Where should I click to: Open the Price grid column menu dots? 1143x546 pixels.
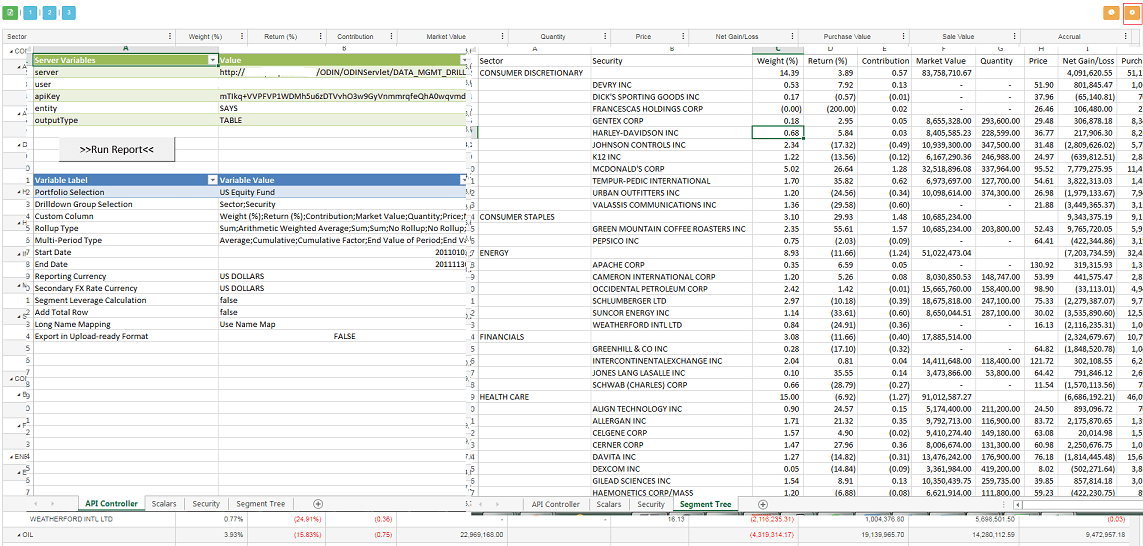coord(684,36)
